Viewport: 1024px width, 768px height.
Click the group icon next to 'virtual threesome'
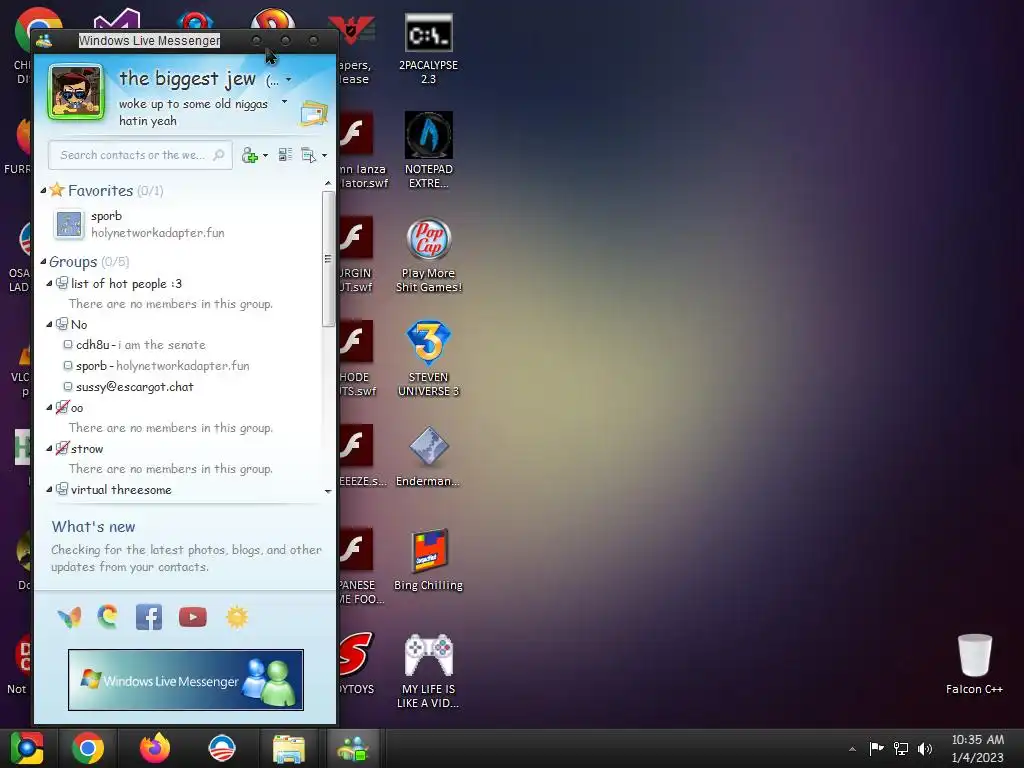[62, 489]
